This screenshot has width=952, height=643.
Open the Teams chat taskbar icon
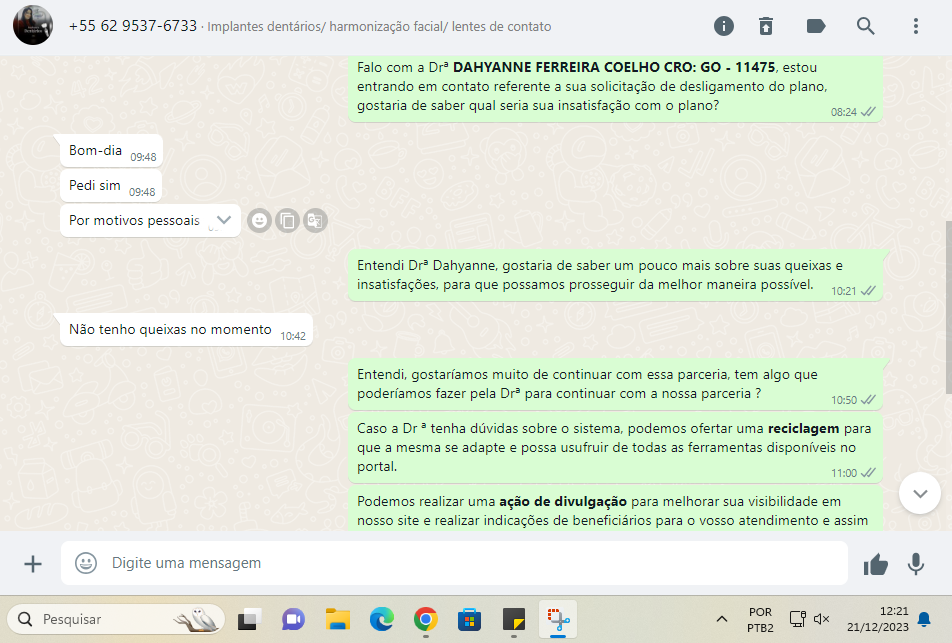[293, 619]
